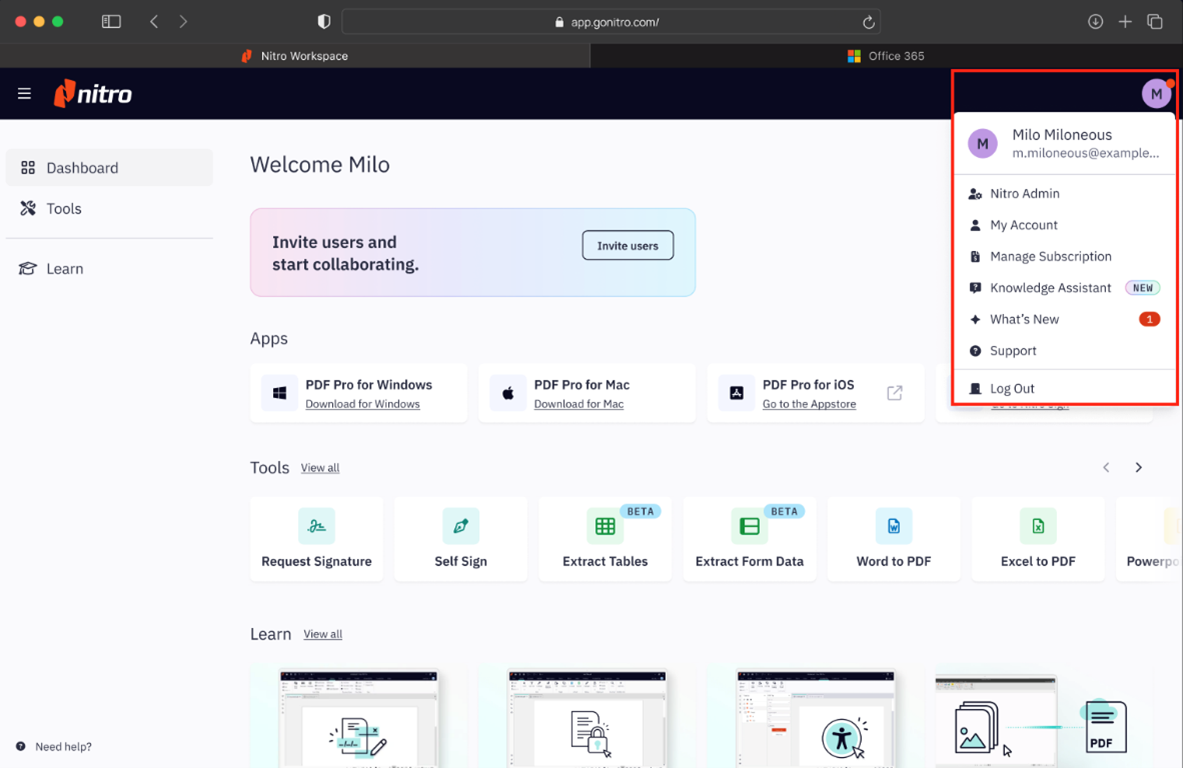Click the browser address bar
1183x768 pixels.
coord(612,22)
